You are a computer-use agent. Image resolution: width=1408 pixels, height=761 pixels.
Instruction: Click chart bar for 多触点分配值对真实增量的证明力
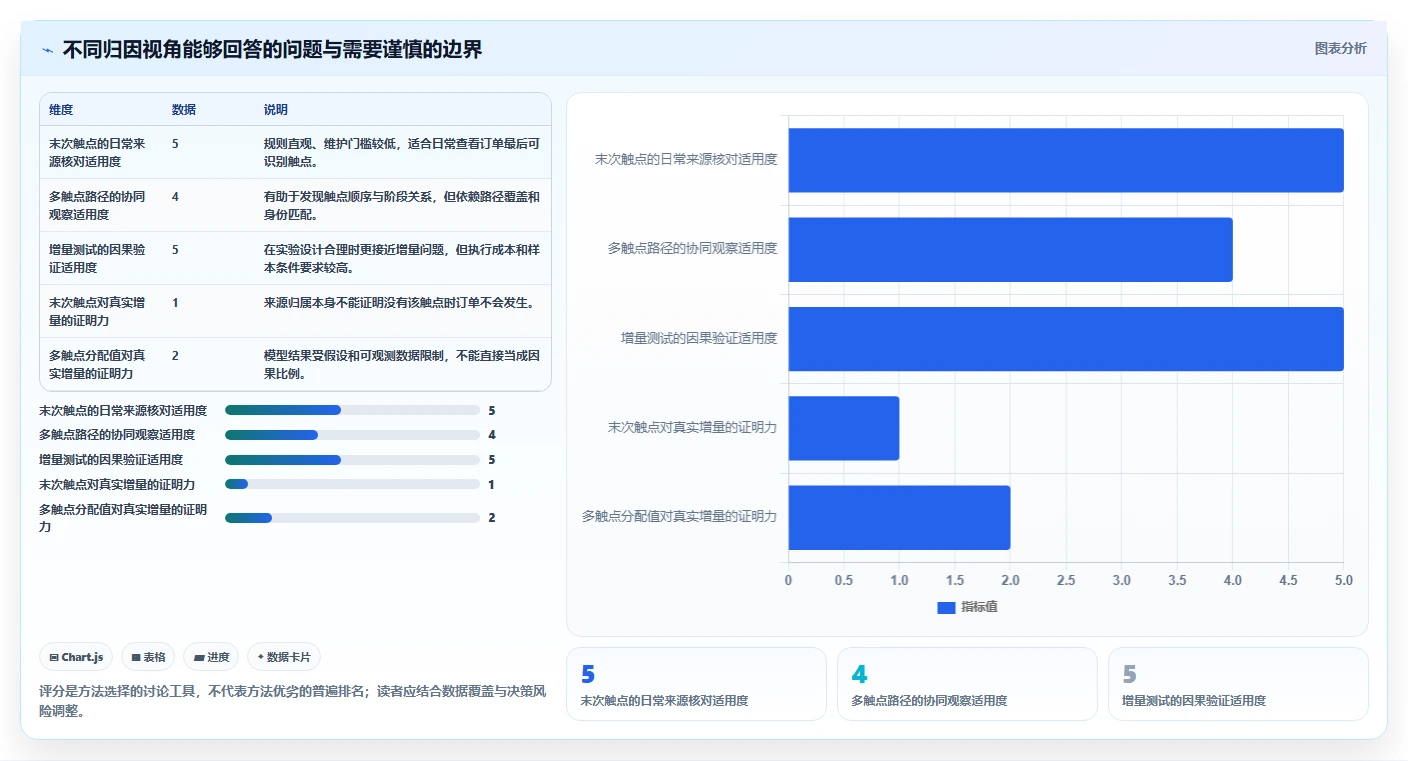(899, 517)
